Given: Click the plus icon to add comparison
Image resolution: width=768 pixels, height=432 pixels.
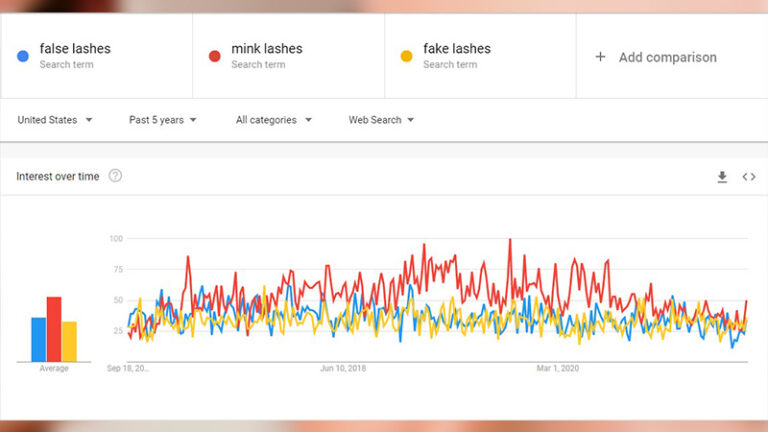Looking at the screenshot, I should (x=600, y=57).
